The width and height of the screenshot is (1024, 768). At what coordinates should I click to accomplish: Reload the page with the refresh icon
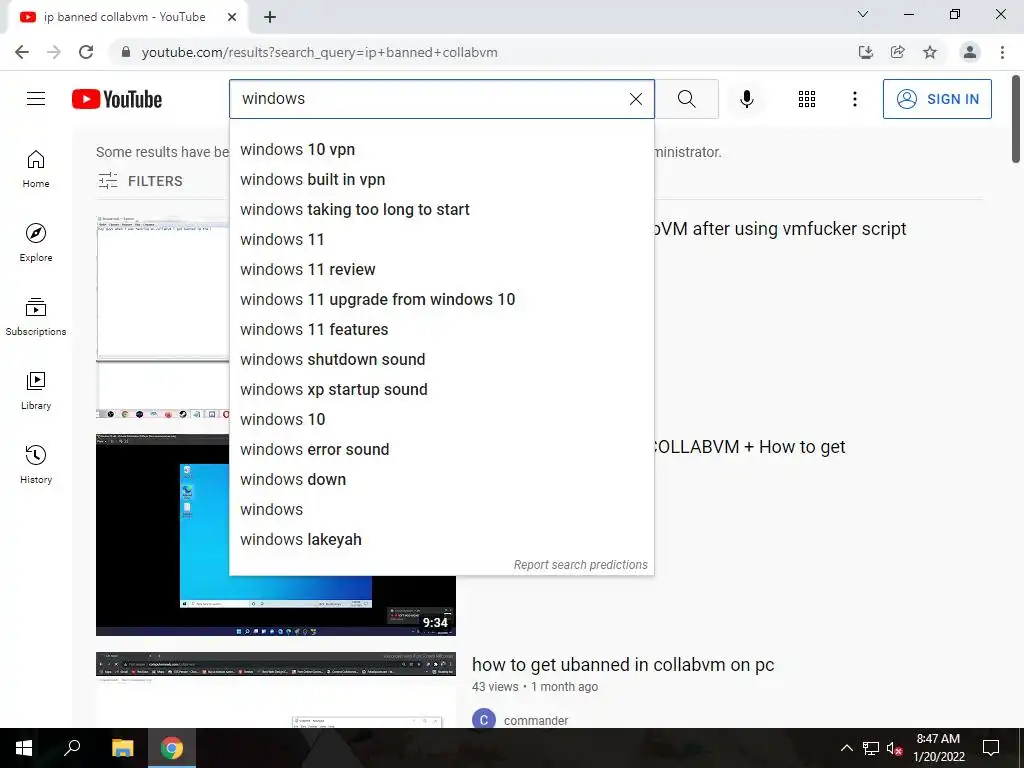click(x=86, y=52)
